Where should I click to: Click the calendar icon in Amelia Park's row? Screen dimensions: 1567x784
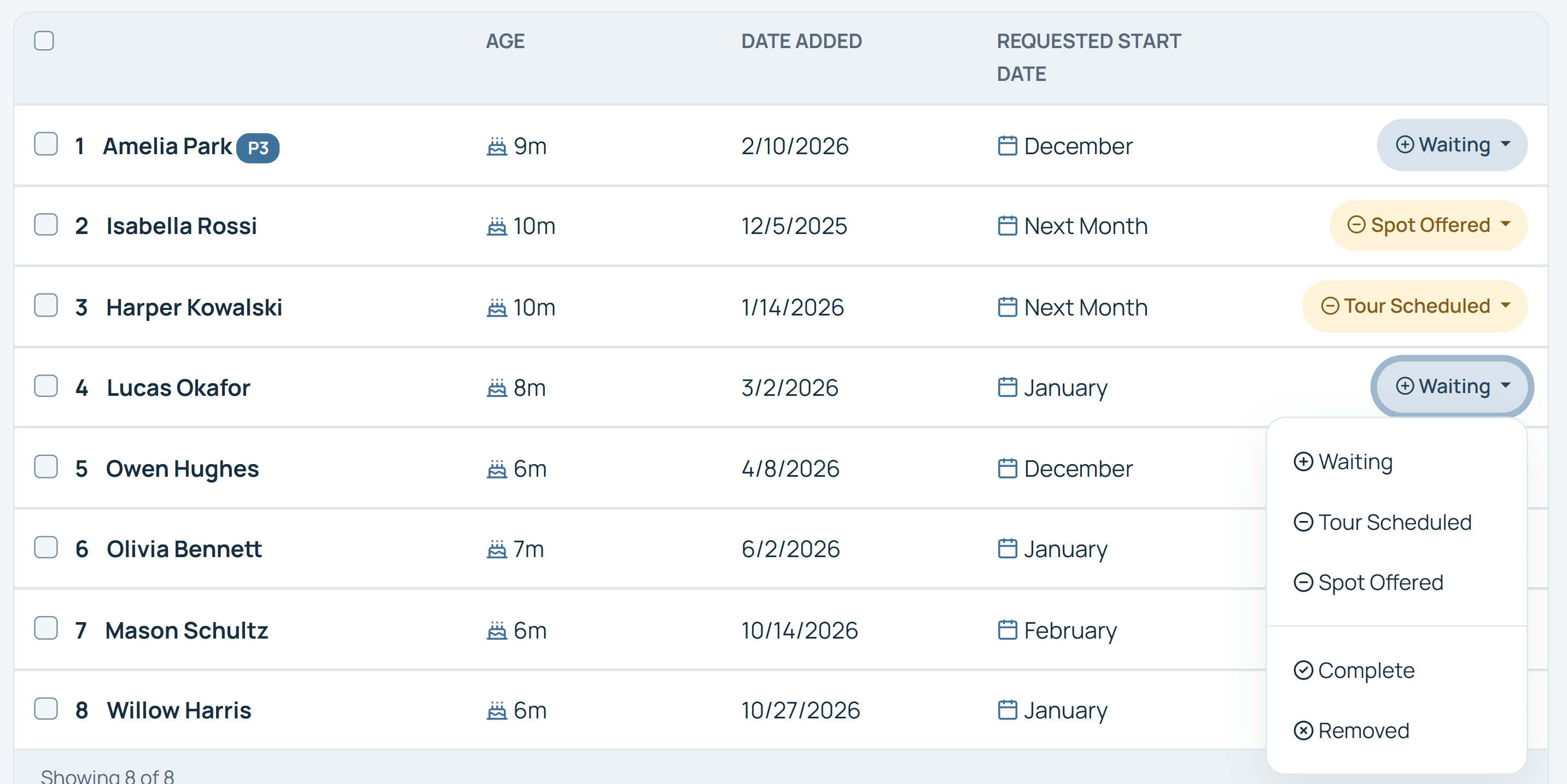[x=1007, y=146]
